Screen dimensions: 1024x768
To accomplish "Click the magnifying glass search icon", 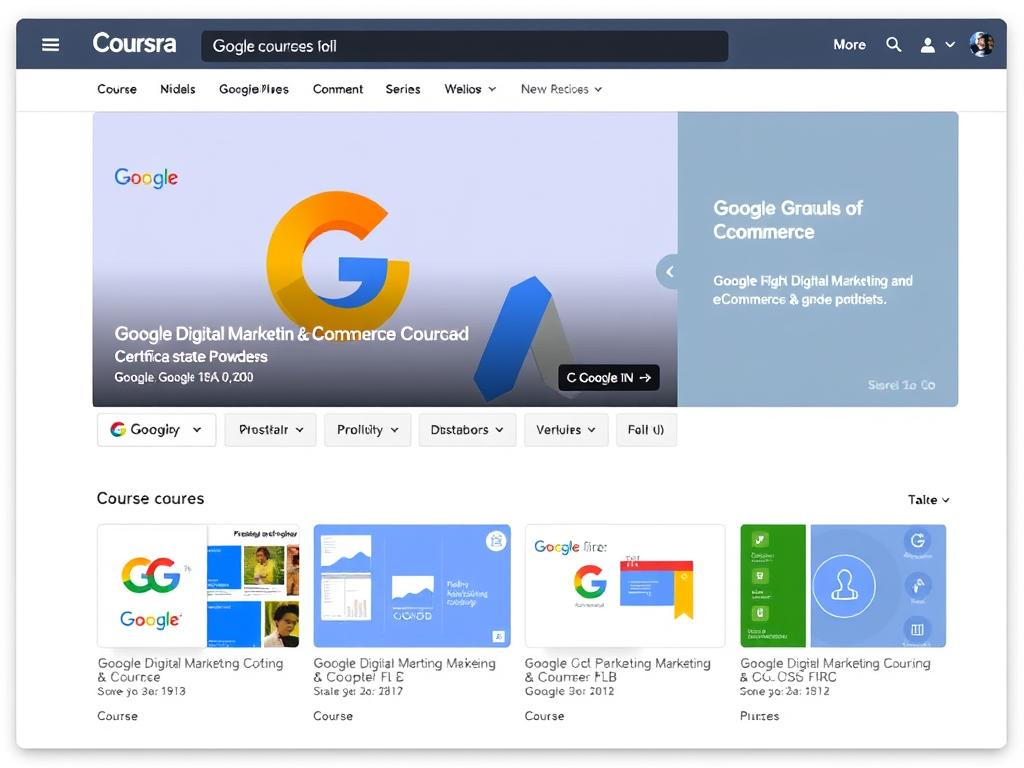I will pos(893,44).
